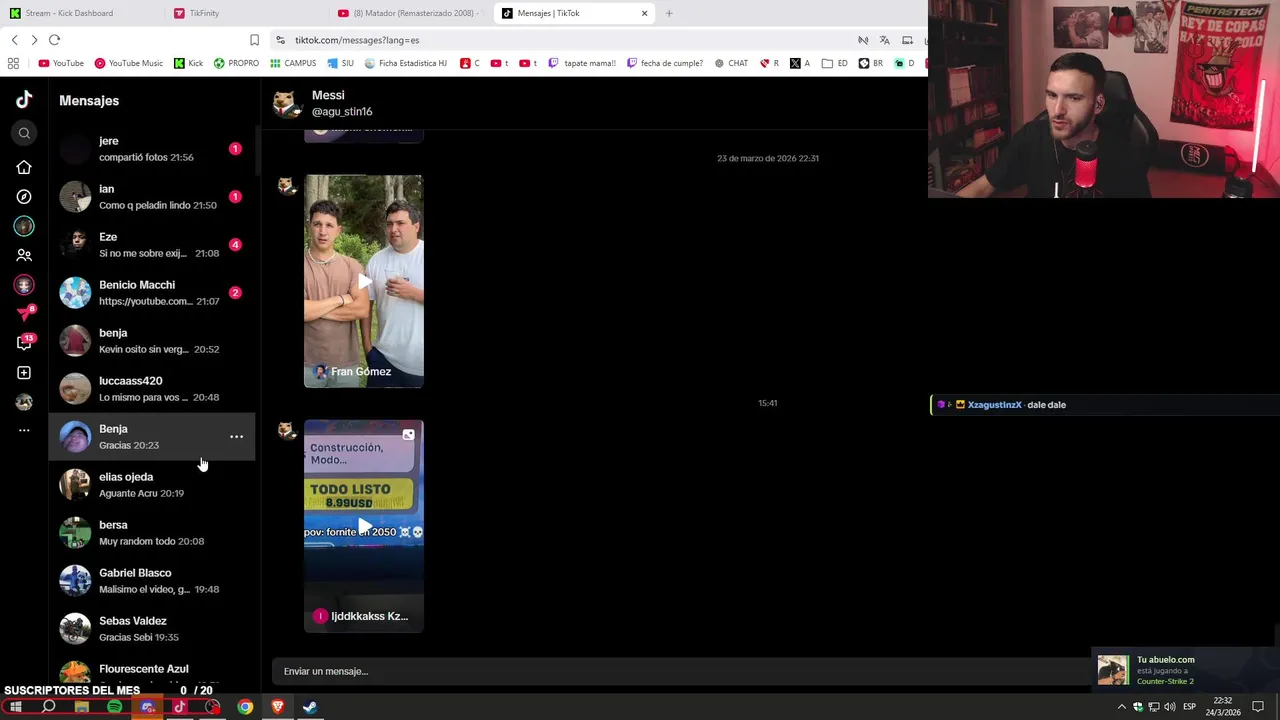This screenshot has height=720, width=1280.
Task: Open Steam from the taskbar
Action: 310,707
